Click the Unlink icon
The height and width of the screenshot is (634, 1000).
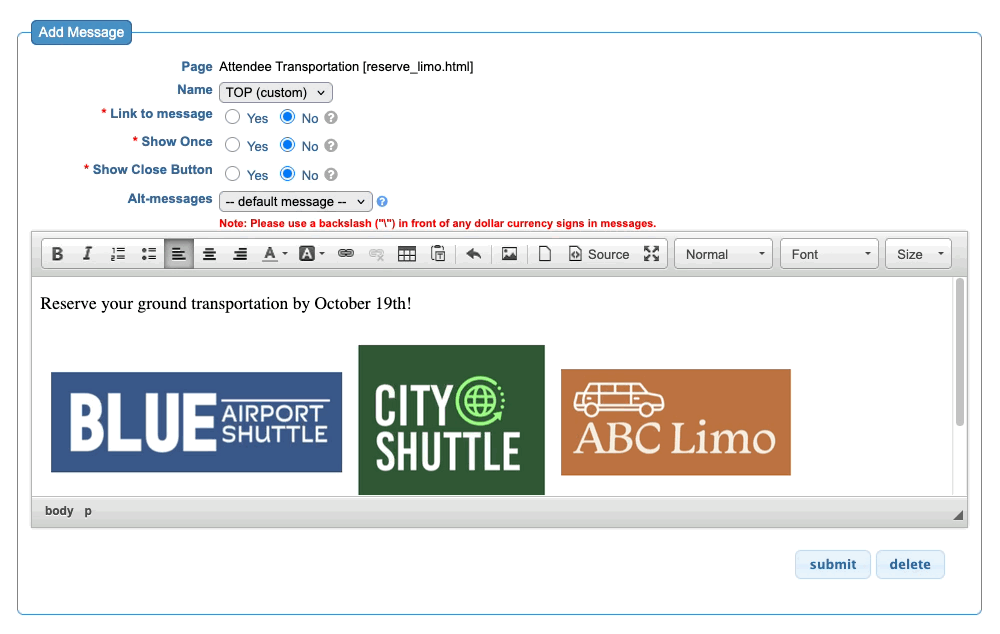(x=376, y=254)
